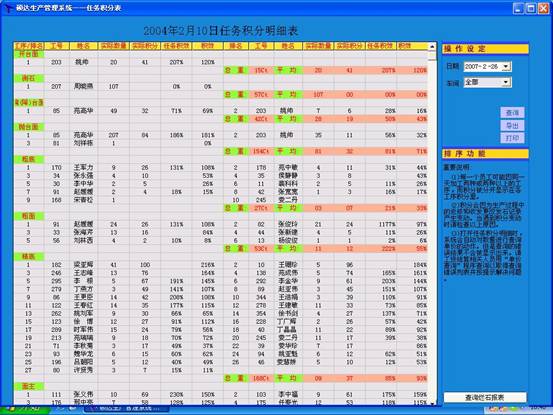Open the Start button on the taskbar
This screenshot has height=415, width=553.
point(25,410)
